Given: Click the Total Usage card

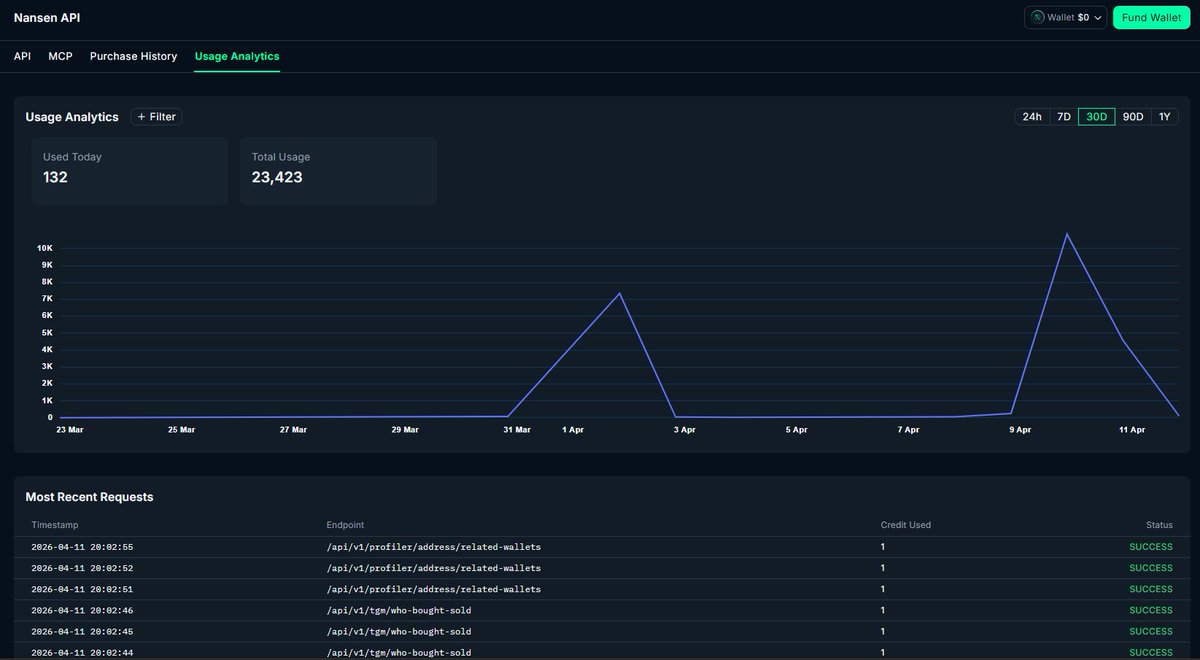Looking at the screenshot, I should tap(338, 171).
